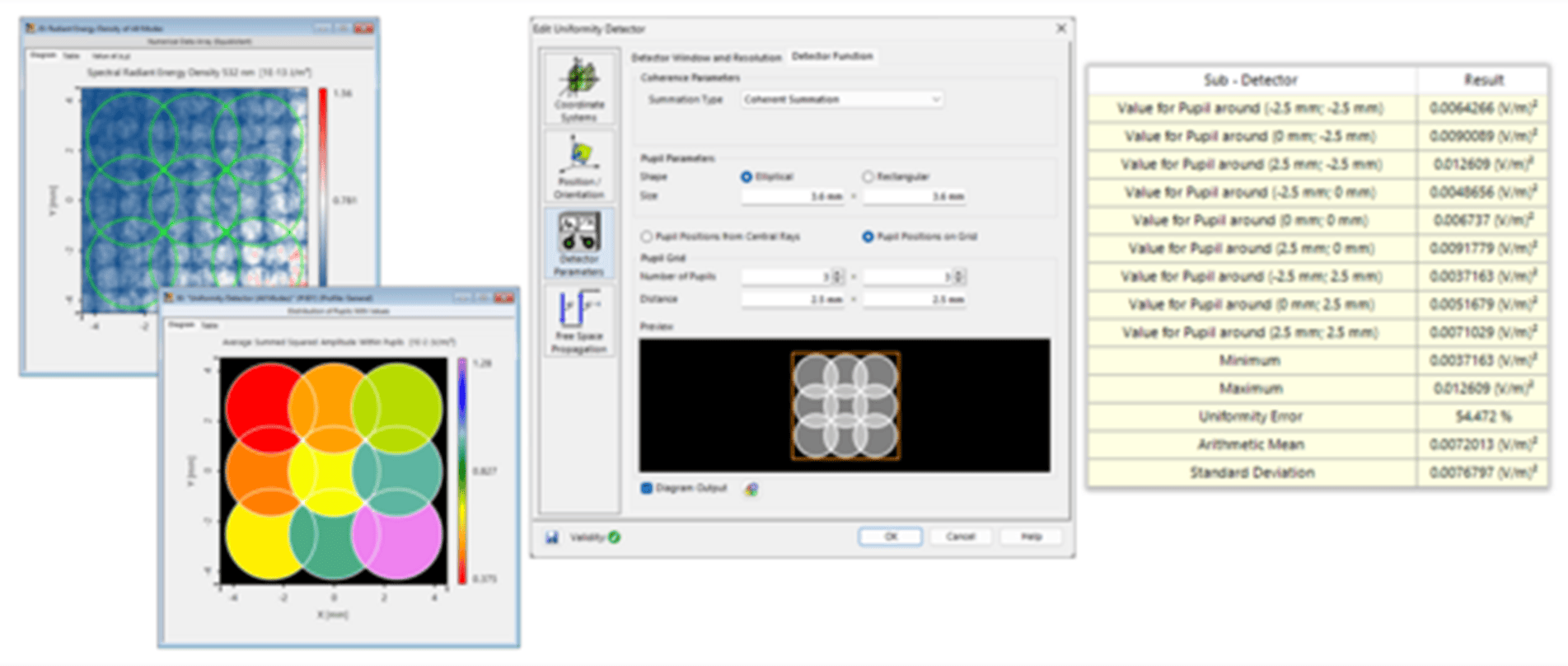
Task: Click the OK button
Action: click(x=890, y=537)
